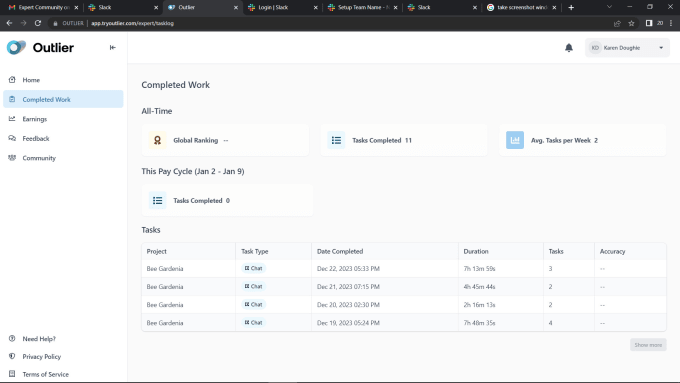This screenshot has width=680, height=383.
Task: Click the Outlier brand name
Action: [53, 48]
